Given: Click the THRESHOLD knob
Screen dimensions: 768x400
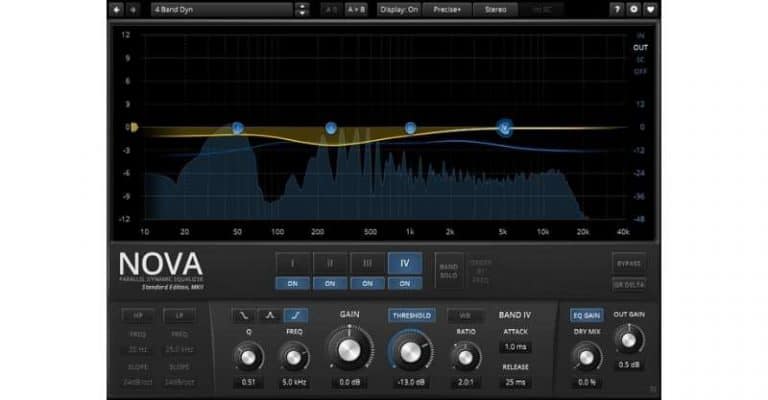Looking at the screenshot, I should [x=411, y=352].
